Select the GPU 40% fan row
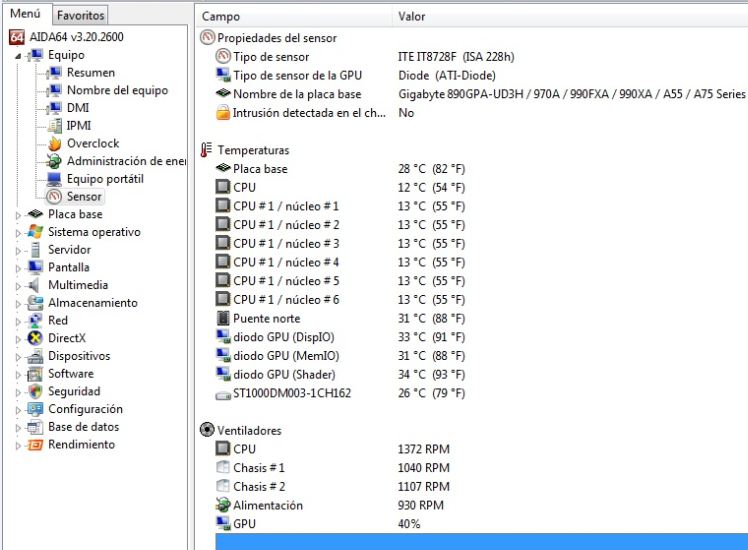The height and width of the screenshot is (550, 748). [482, 524]
